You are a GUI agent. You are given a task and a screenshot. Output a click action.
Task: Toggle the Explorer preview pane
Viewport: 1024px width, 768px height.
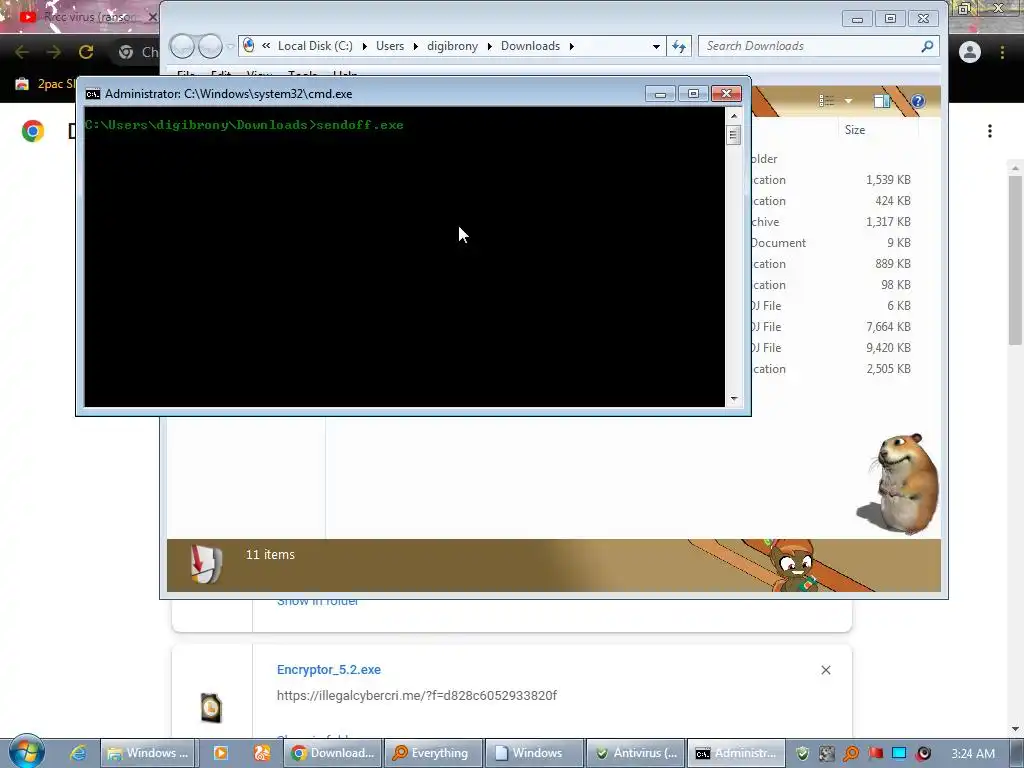pyautogui.click(x=882, y=101)
